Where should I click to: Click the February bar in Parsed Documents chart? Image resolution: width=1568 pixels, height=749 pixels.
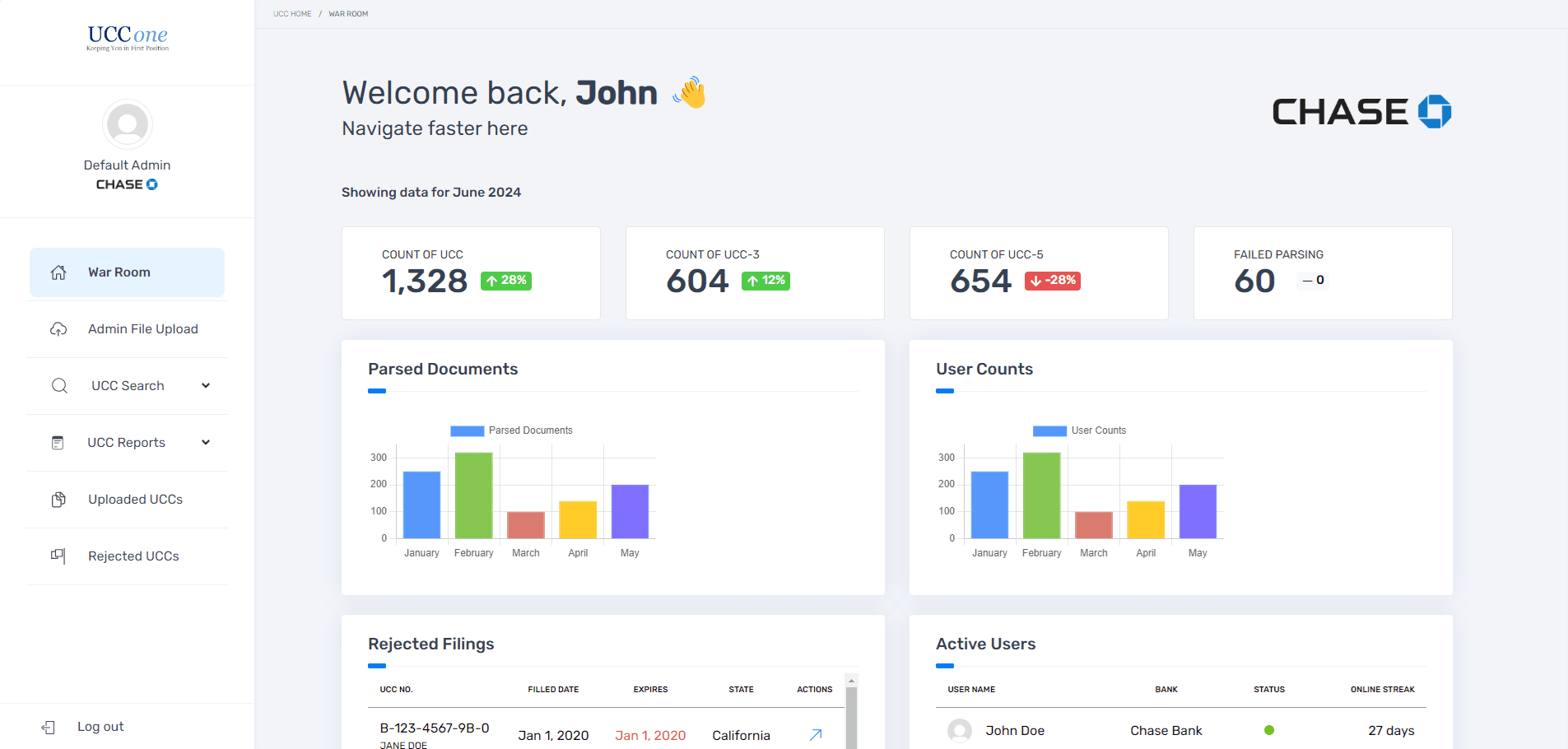[473, 495]
